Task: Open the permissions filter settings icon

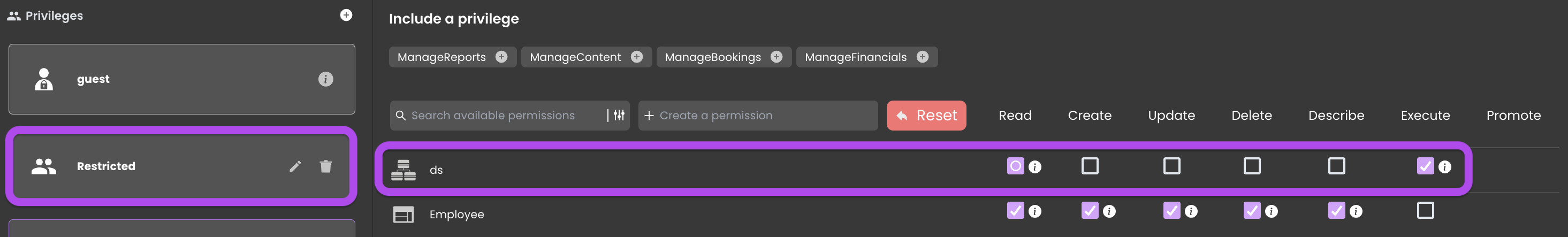Action: point(619,115)
